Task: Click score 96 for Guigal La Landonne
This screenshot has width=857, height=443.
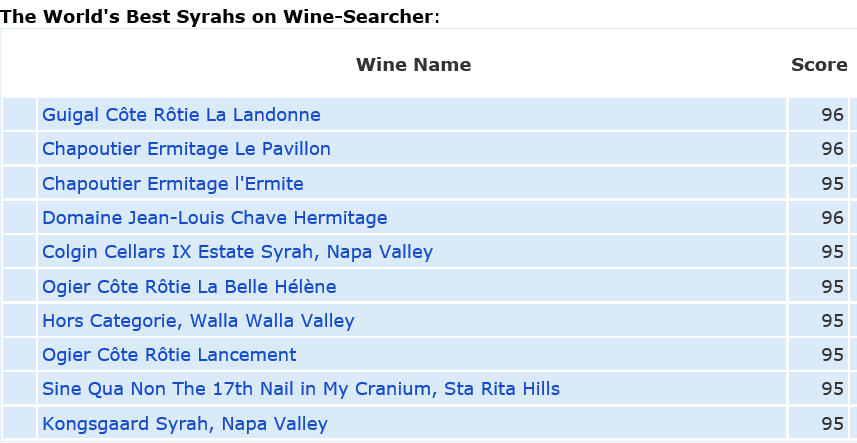Action: click(818, 115)
